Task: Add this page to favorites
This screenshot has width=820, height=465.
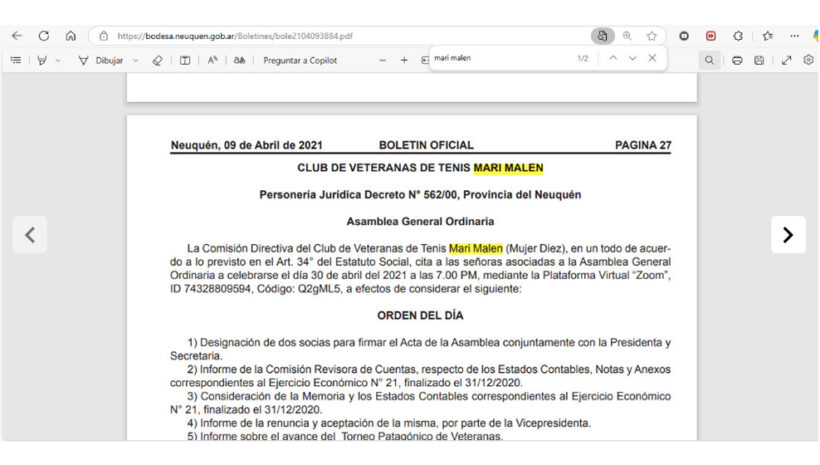Action: click(651, 35)
